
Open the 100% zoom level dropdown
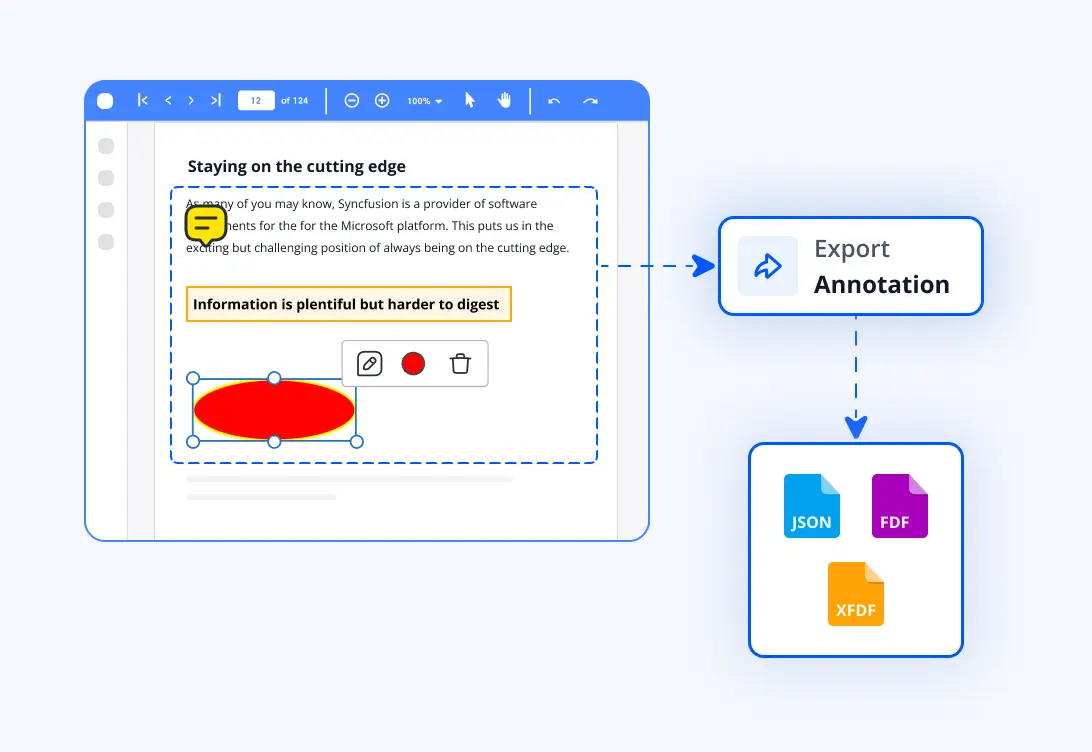(420, 100)
